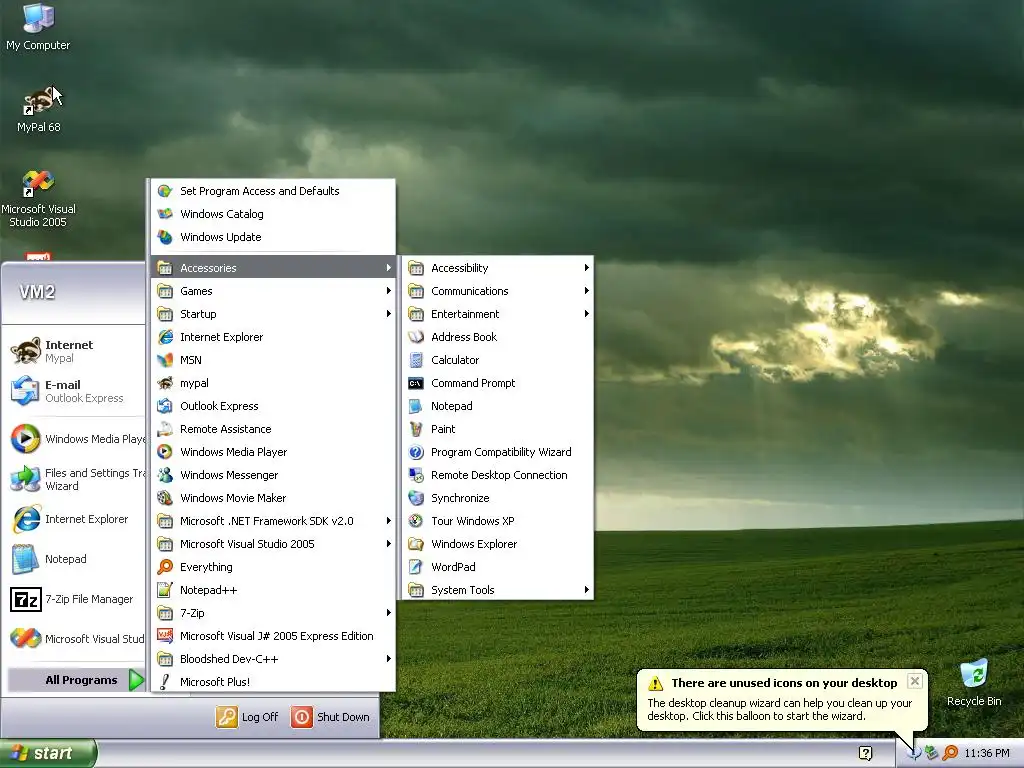The height and width of the screenshot is (768, 1024).
Task: Open 7-Zip File Manager in Start menu
Action: coord(73,599)
